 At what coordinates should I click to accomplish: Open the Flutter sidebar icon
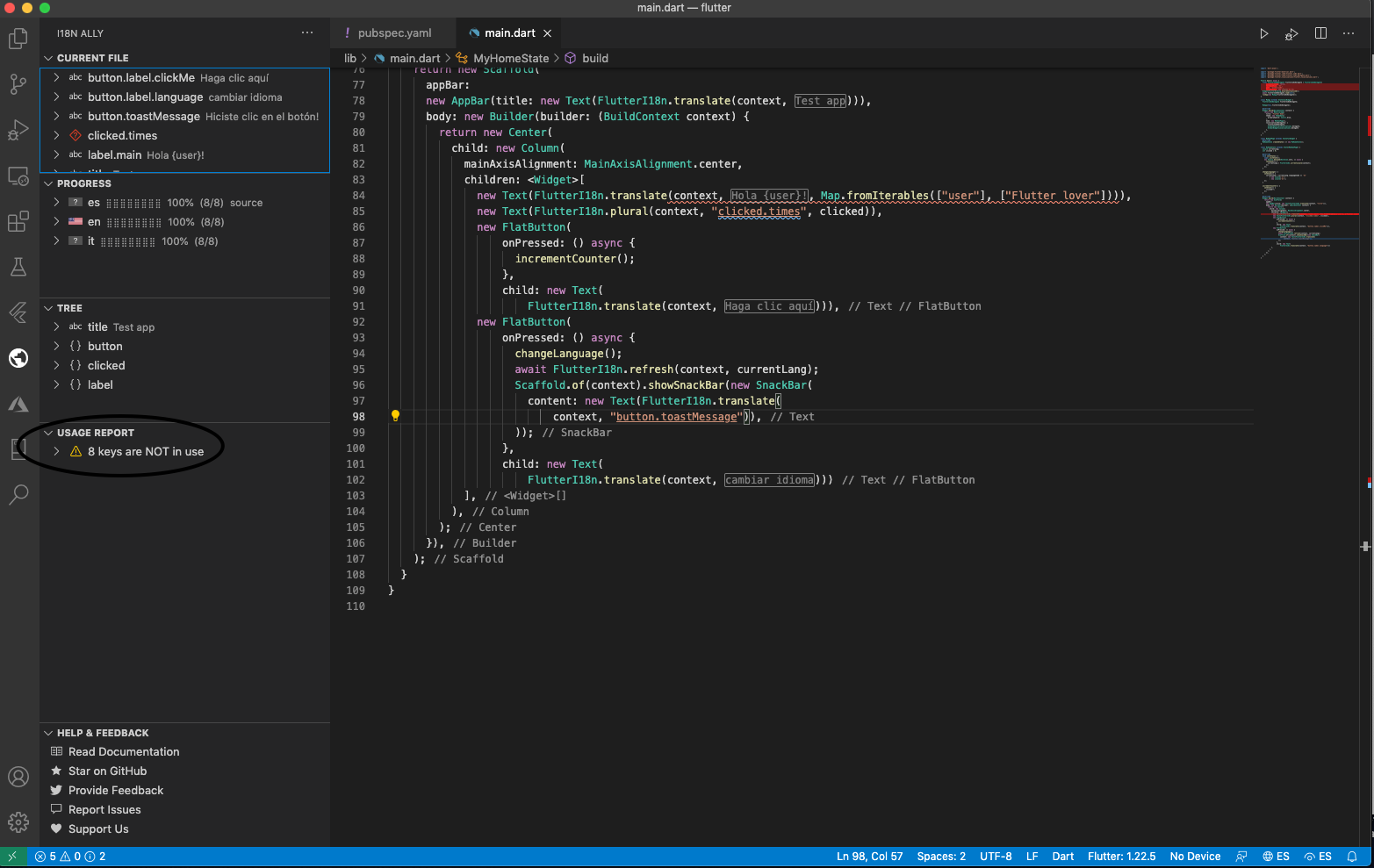coord(18,312)
